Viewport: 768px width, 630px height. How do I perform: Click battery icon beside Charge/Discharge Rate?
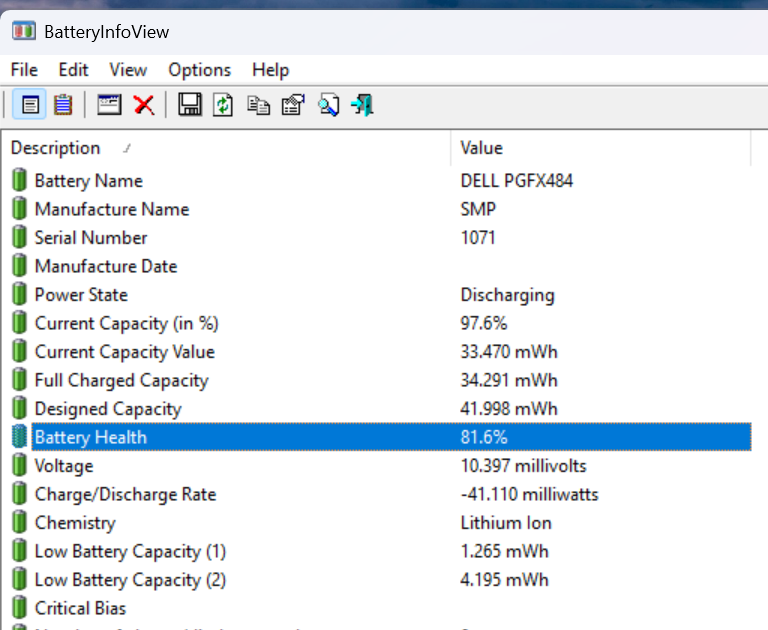click(x=19, y=493)
